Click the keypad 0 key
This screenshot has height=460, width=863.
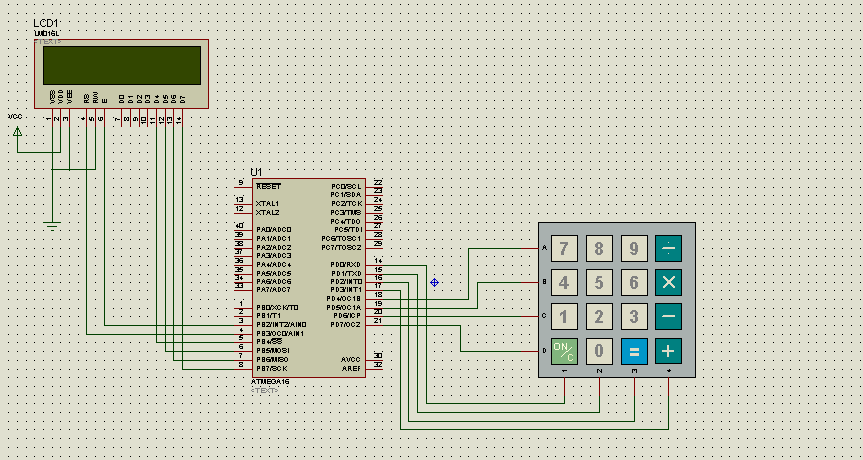(599, 351)
